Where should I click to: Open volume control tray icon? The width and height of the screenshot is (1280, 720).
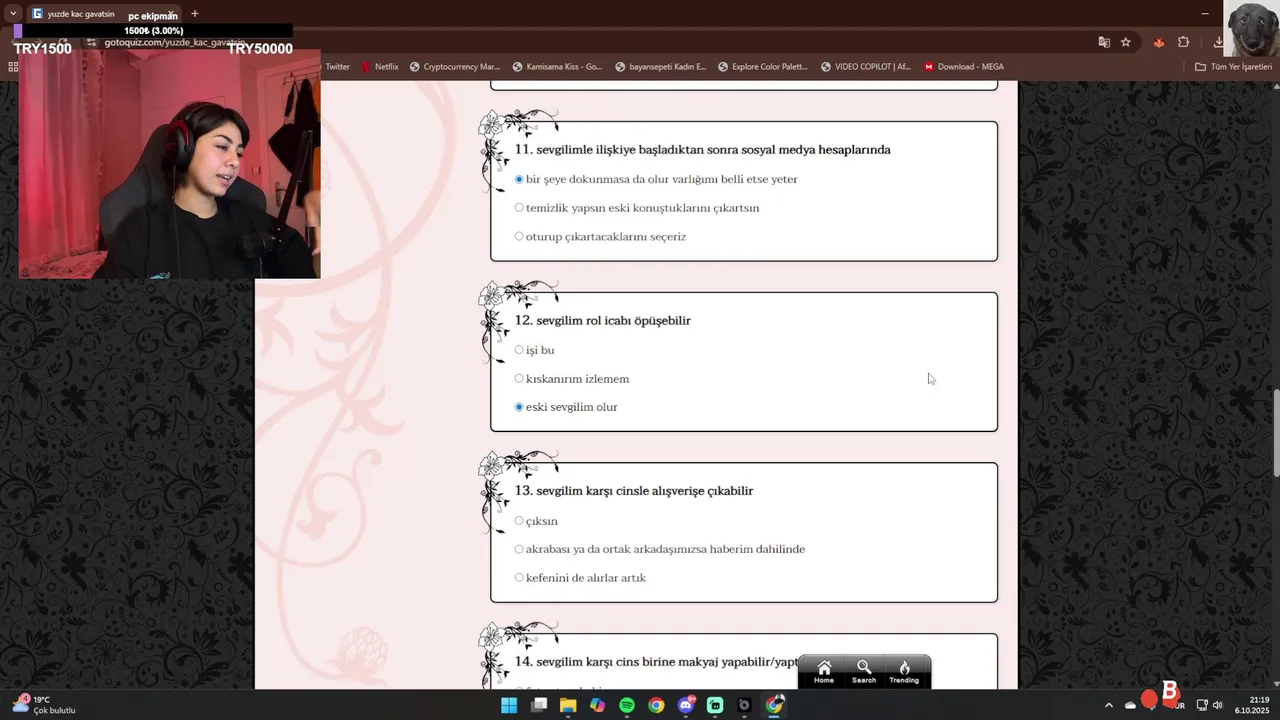click(x=1217, y=705)
